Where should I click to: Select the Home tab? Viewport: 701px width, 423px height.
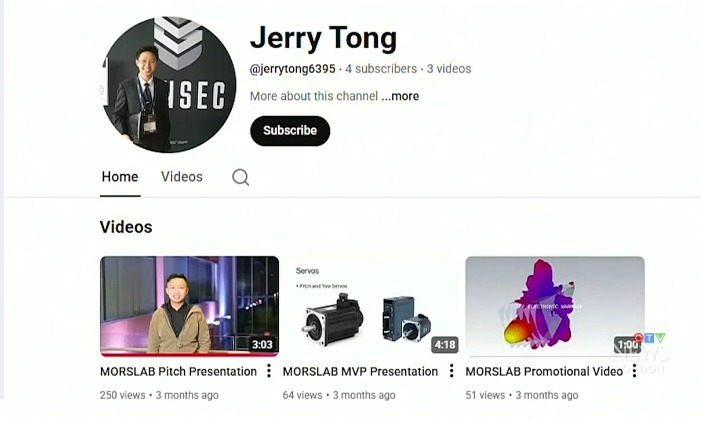click(120, 177)
